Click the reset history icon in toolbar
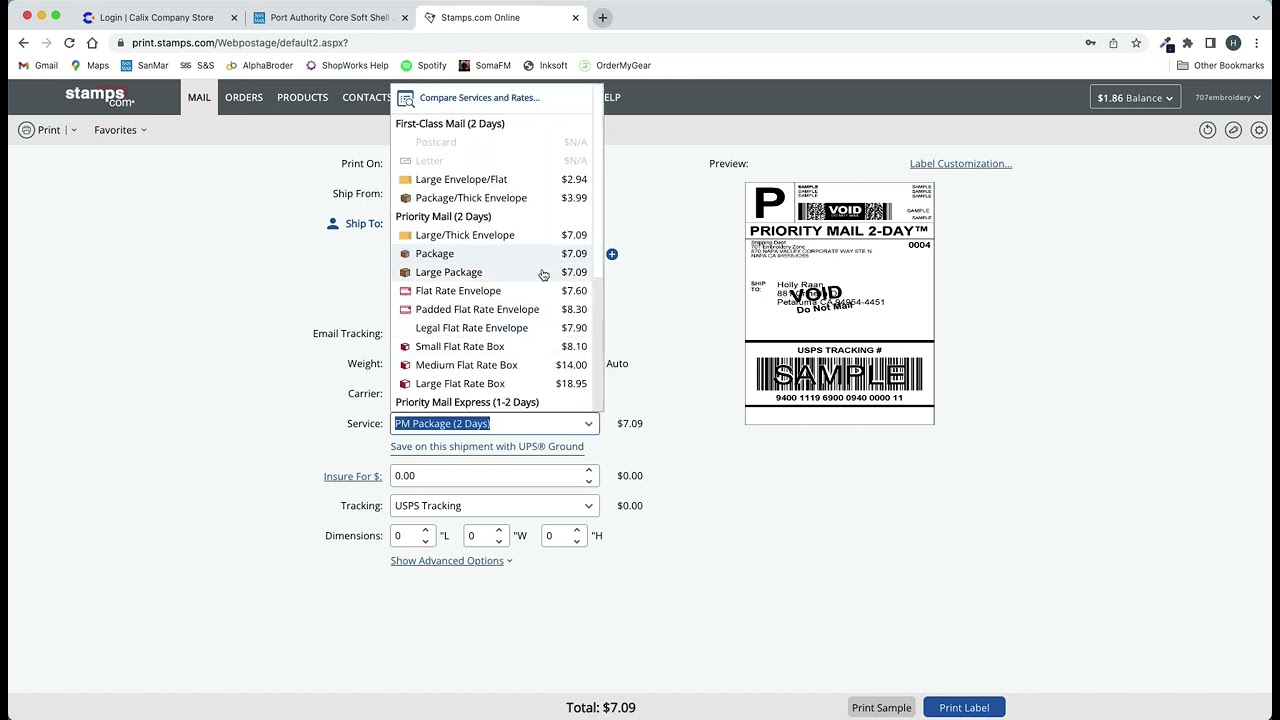This screenshot has width=1280, height=720. click(1207, 130)
